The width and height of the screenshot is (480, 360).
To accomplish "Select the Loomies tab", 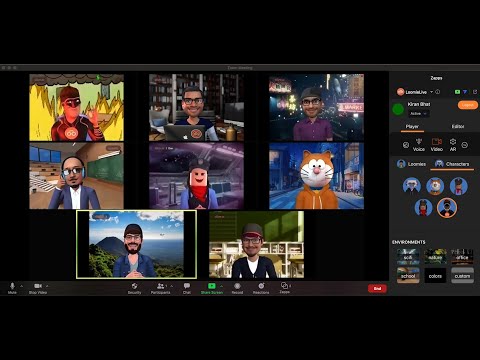I will pyautogui.click(x=411, y=164).
